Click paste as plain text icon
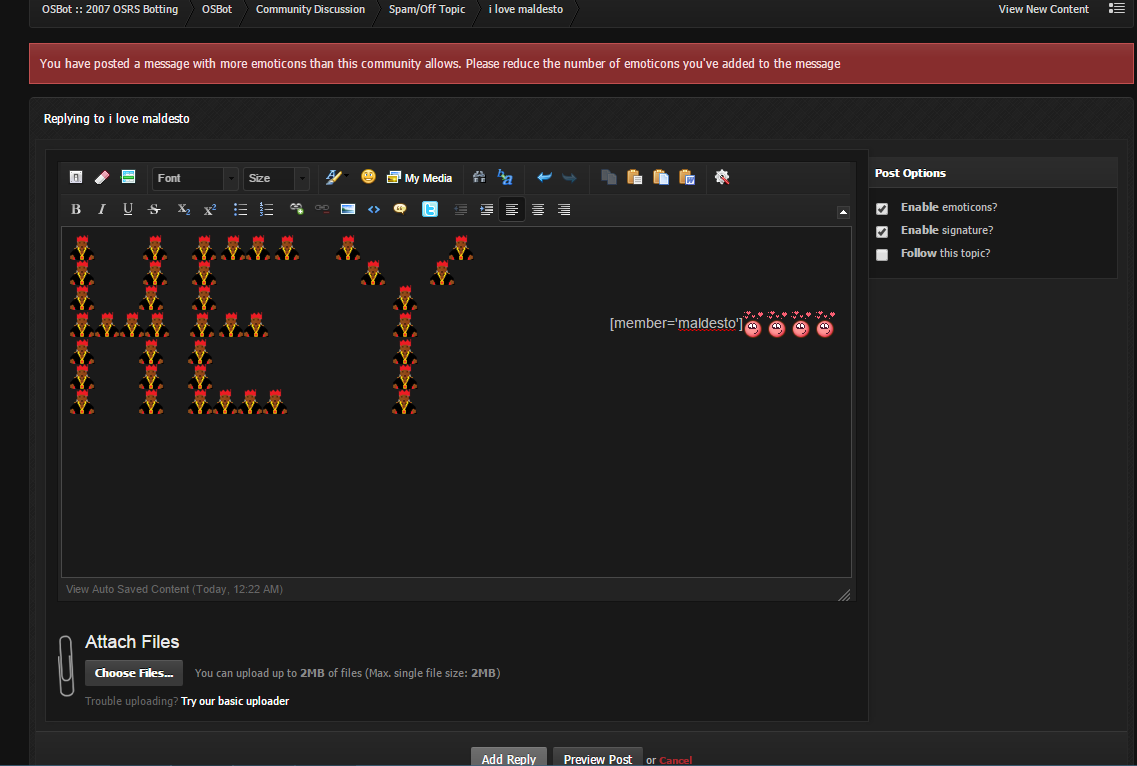 (x=661, y=177)
